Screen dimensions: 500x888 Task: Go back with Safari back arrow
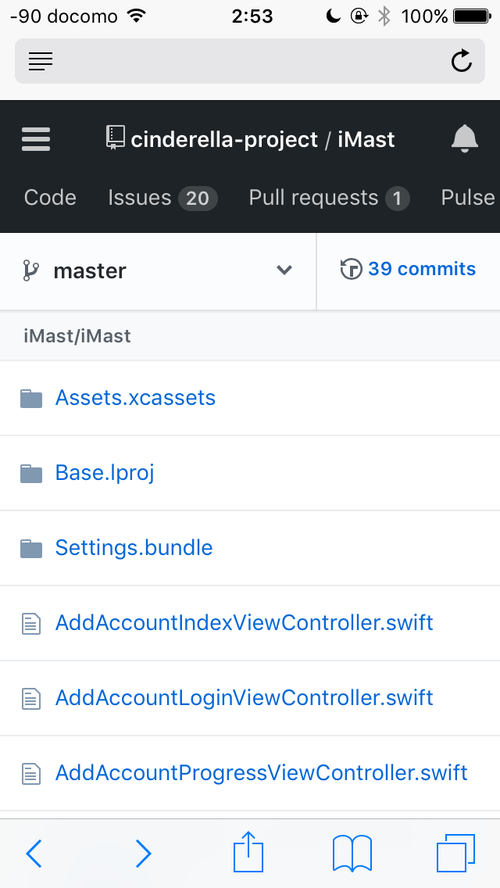click(34, 853)
